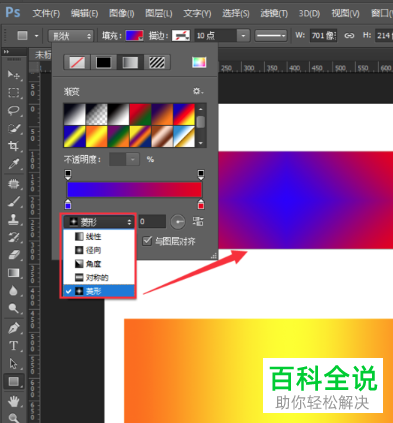Image resolution: width=393 pixels, height=423 pixels.
Task: Open the fill gradient swatch dropdown
Action: (x=134, y=35)
